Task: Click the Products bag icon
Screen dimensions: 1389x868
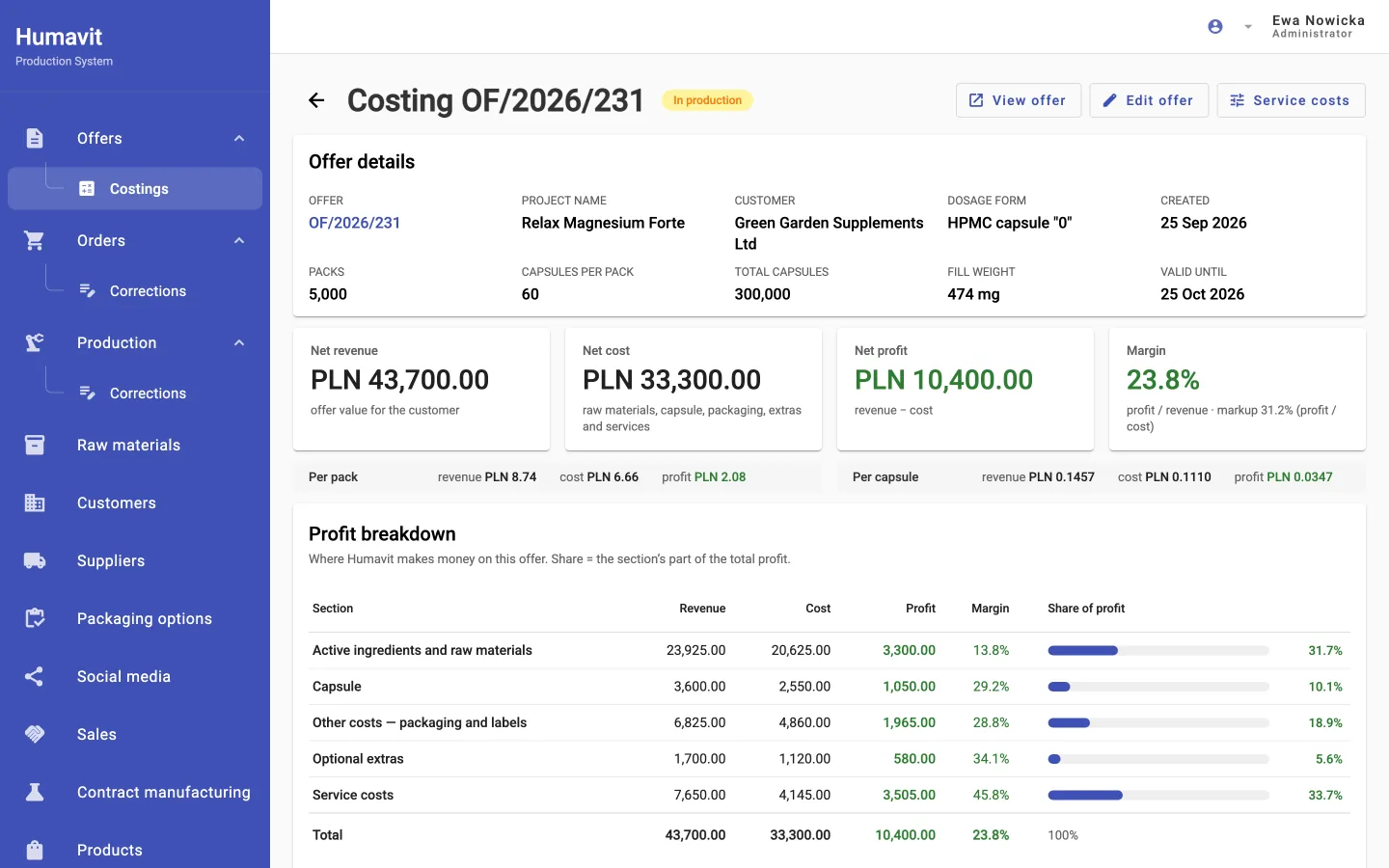Action: point(35,850)
